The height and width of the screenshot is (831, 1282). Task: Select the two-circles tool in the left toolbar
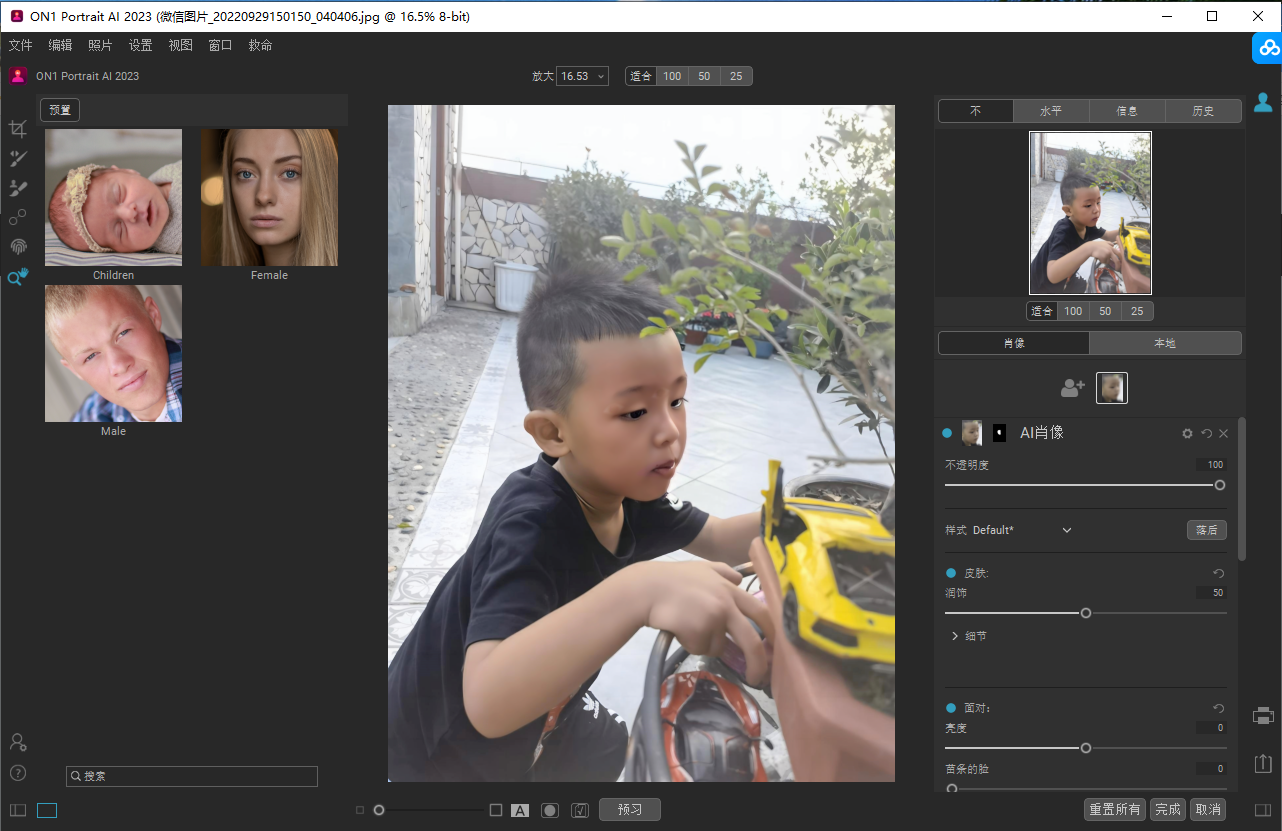pos(17,217)
